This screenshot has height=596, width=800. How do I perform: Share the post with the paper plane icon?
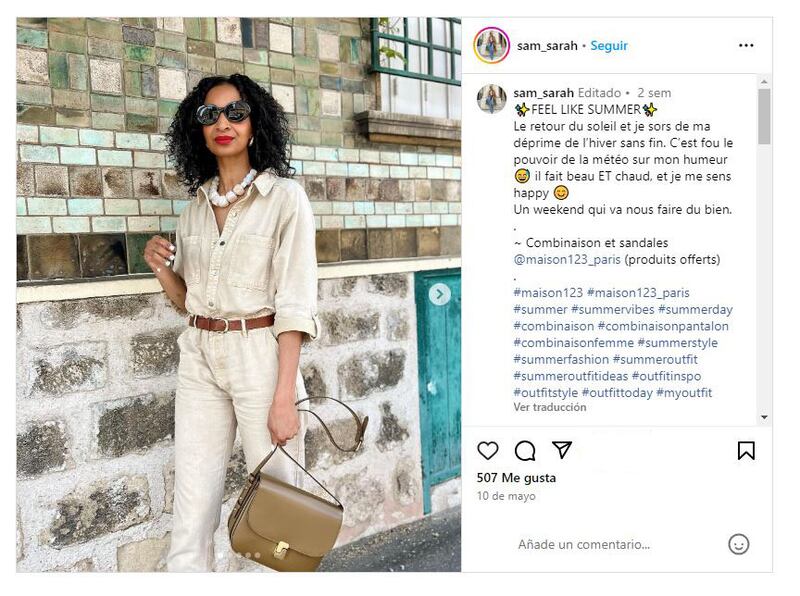[x=562, y=450]
